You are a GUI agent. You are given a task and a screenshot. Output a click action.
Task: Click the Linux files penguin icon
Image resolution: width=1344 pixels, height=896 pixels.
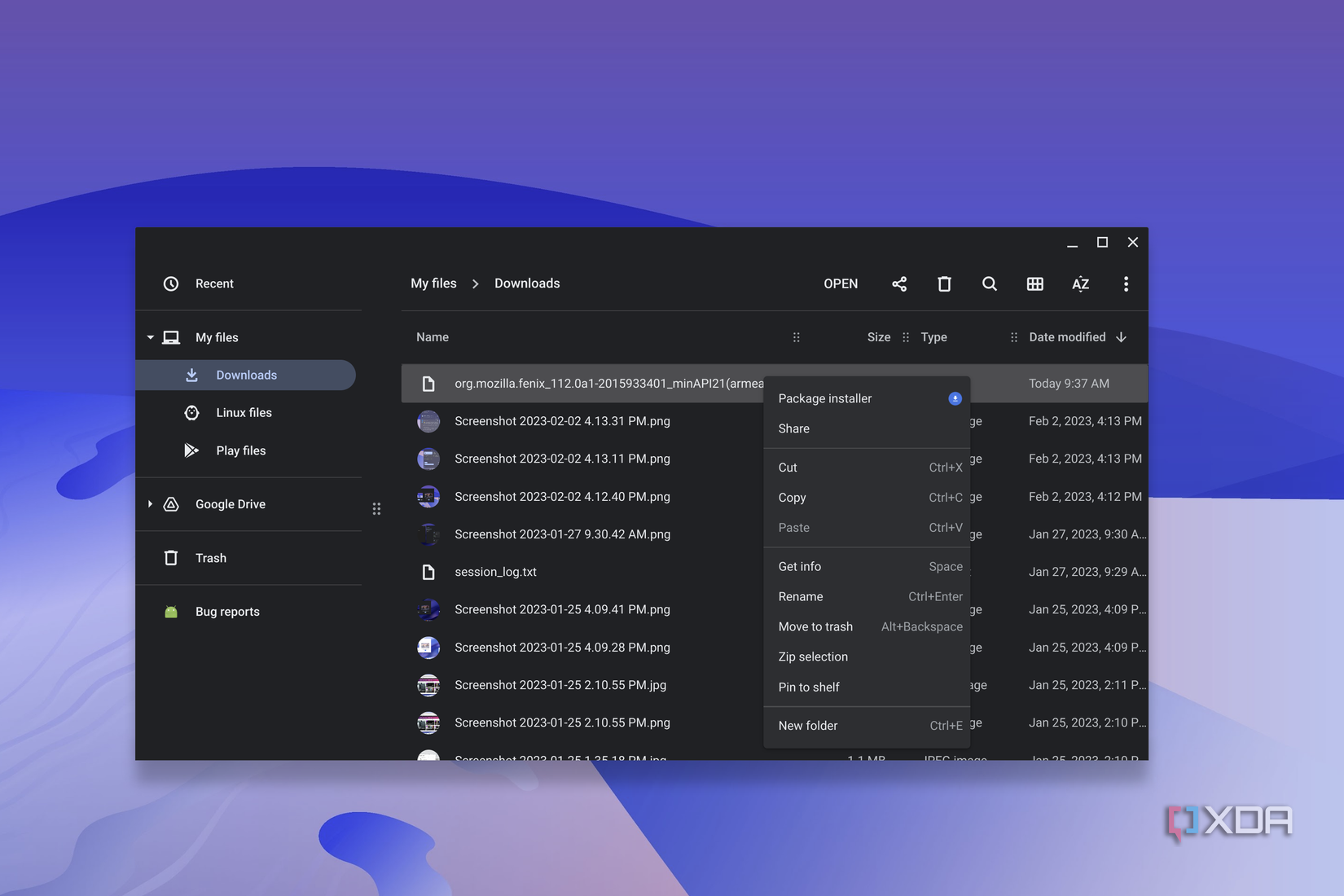(191, 412)
